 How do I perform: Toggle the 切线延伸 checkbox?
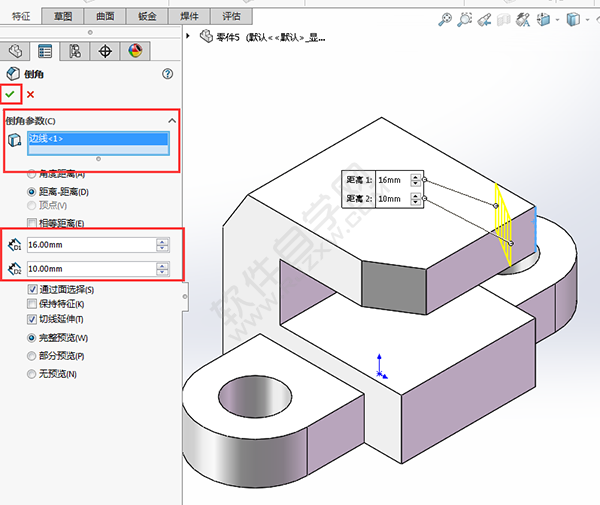32,319
